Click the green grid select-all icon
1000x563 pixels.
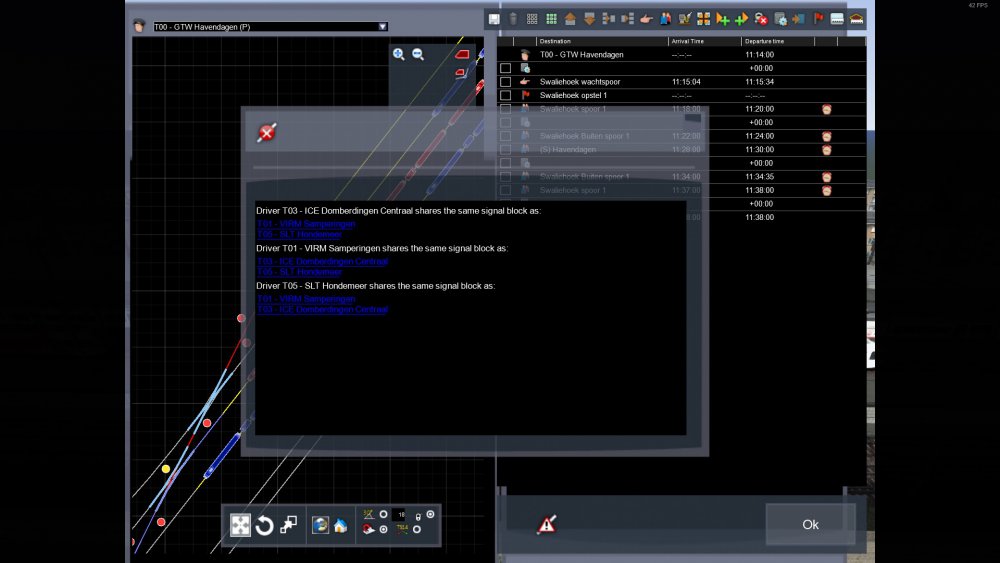pyautogui.click(x=551, y=18)
